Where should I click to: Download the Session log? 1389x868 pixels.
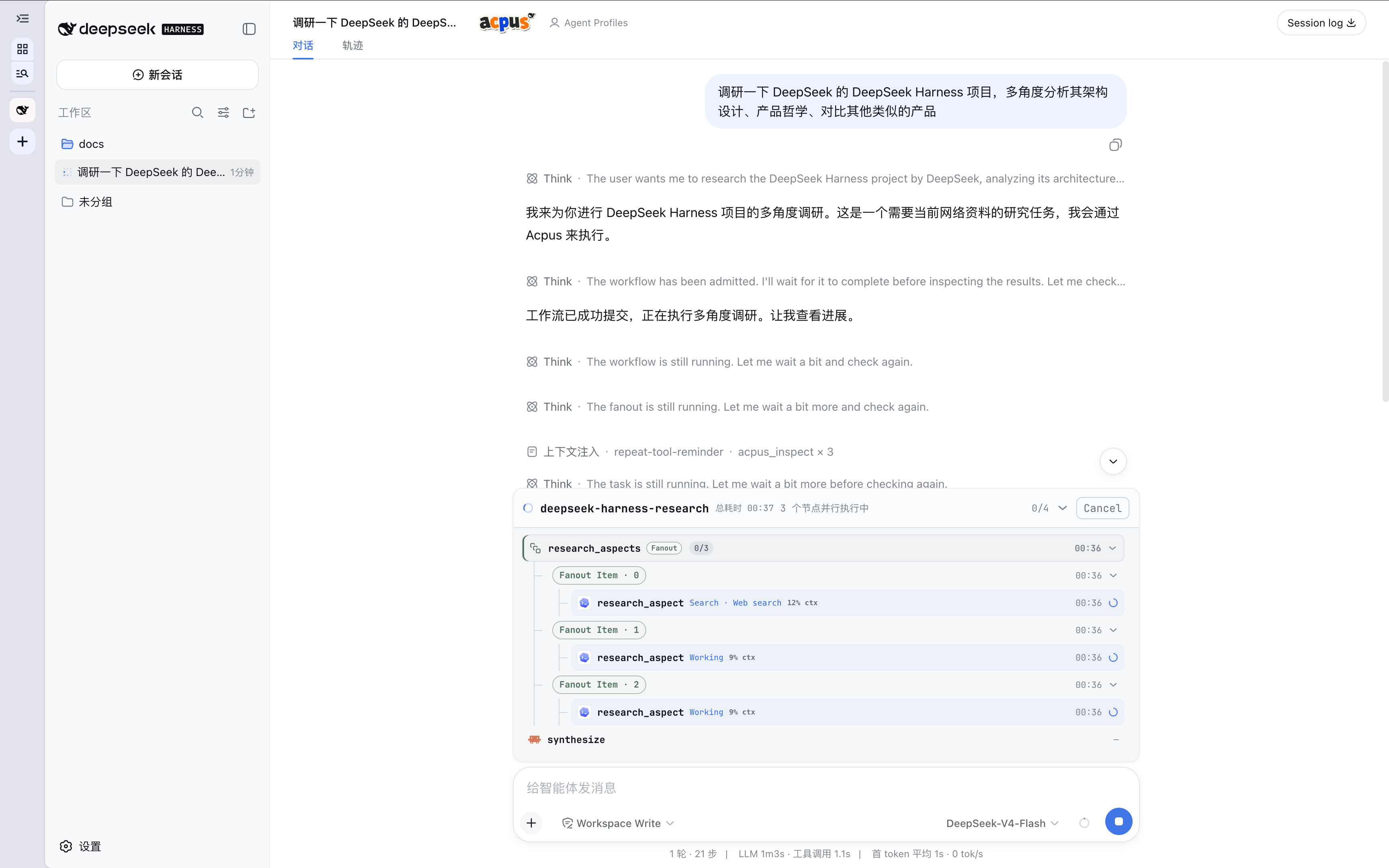pos(1321,23)
